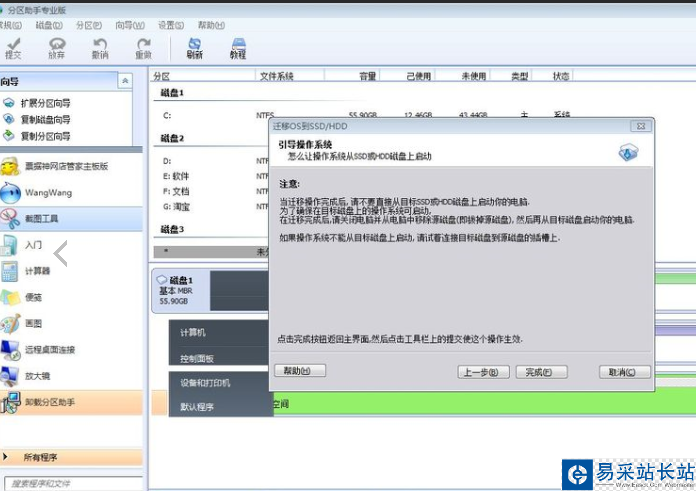Image resolution: width=696 pixels, height=491 pixels.
Task: Open 截图工具 snipping tool
Action: tap(71, 218)
